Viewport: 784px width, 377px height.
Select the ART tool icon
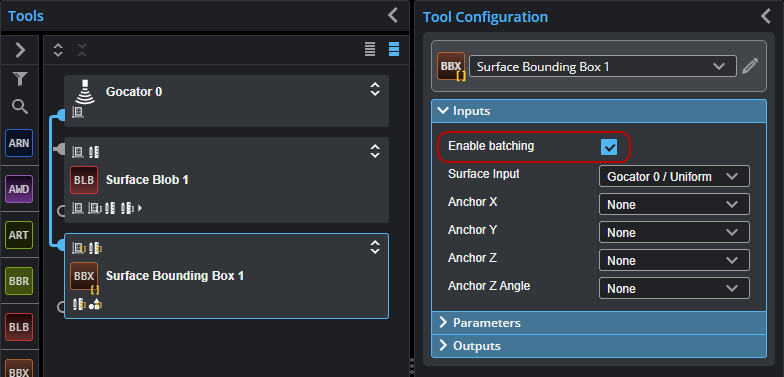[x=19, y=235]
